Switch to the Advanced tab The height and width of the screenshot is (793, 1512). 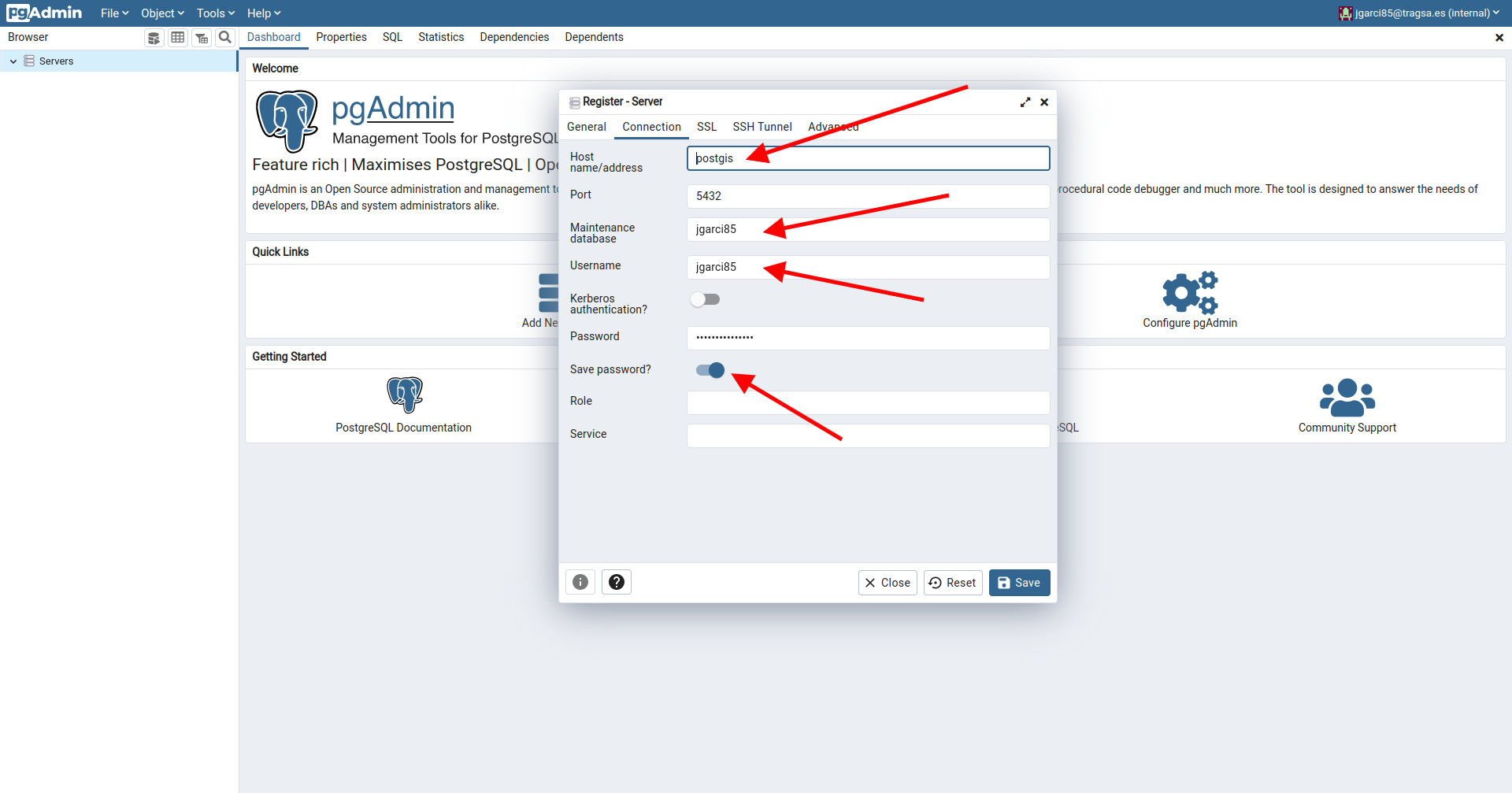tap(833, 127)
